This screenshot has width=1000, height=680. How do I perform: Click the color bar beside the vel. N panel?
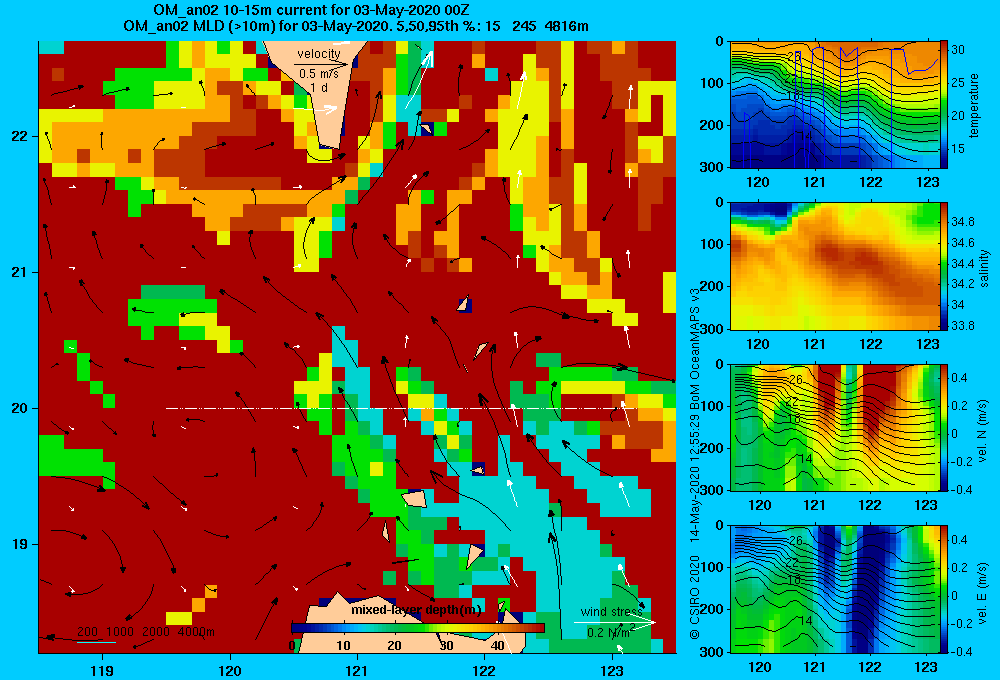pos(944,427)
